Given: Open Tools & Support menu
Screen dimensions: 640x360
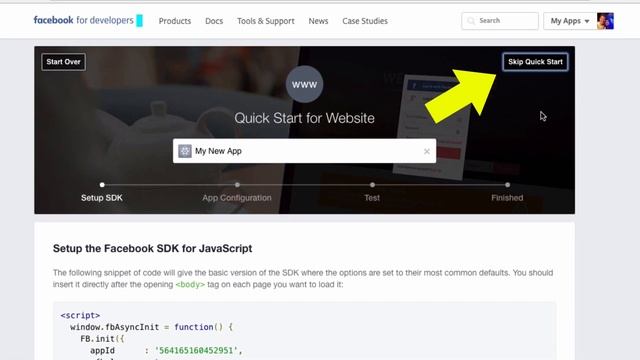Looking at the screenshot, I should coord(266,21).
